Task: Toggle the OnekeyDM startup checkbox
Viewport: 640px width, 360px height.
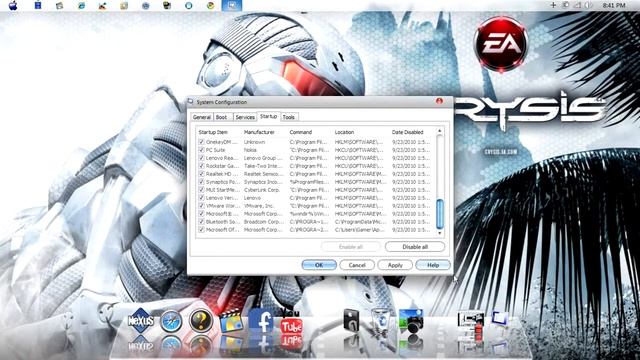Action: 201,142
